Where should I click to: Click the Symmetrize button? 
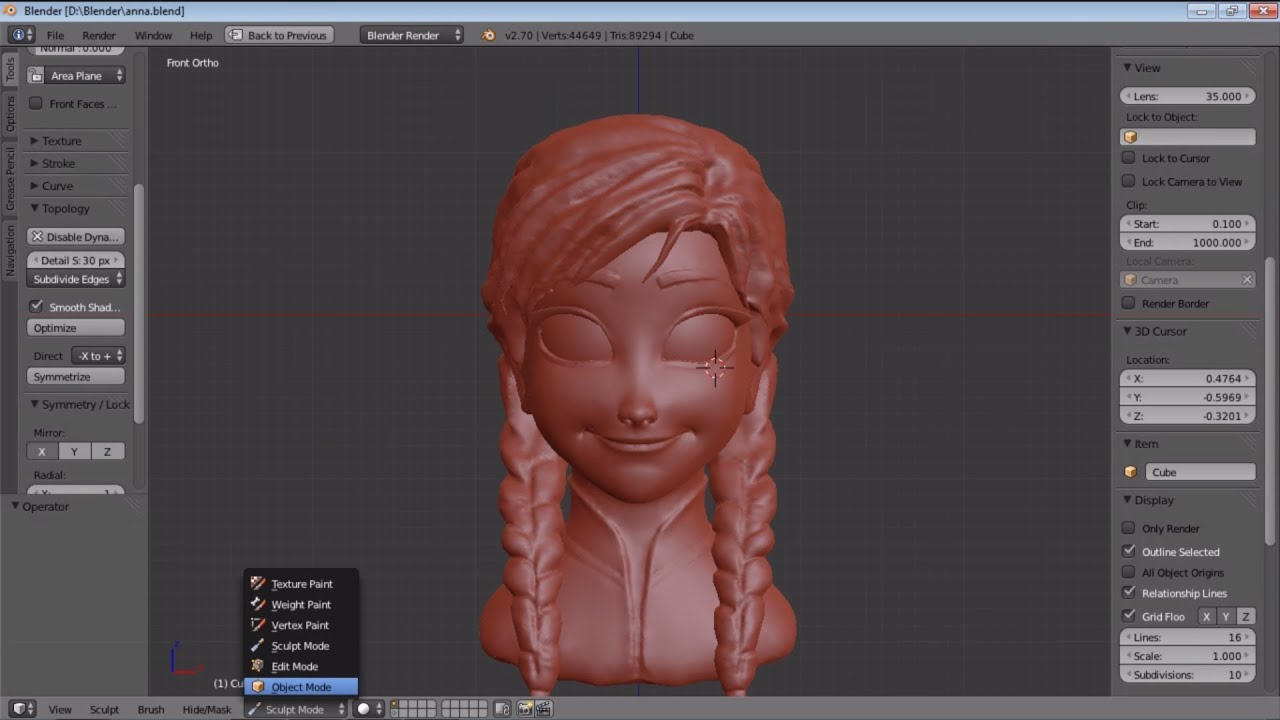pyautogui.click(x=76, y=377)
